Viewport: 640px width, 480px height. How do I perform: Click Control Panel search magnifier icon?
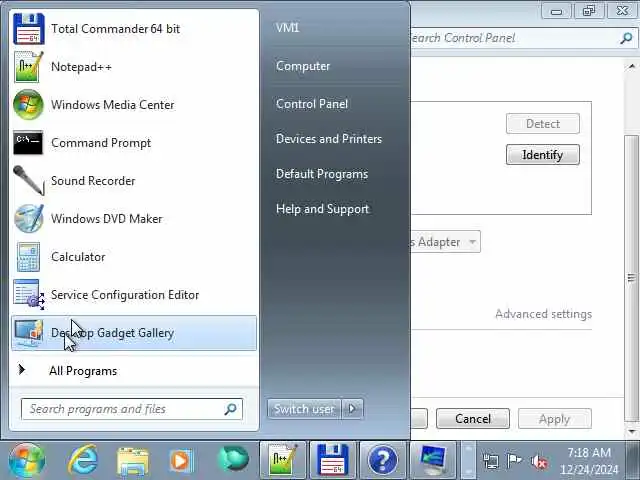click(626, 38)
